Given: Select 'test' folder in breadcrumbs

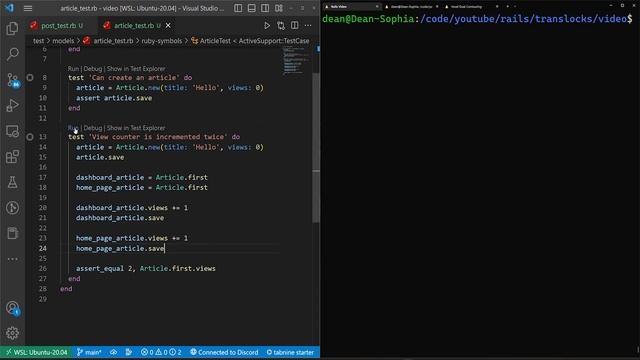Looking at the screenshot, I should pos(38,41).
